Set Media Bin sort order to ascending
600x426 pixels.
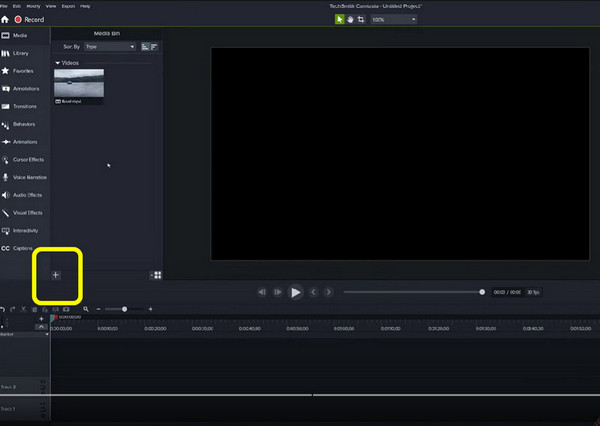coord(145,47)
